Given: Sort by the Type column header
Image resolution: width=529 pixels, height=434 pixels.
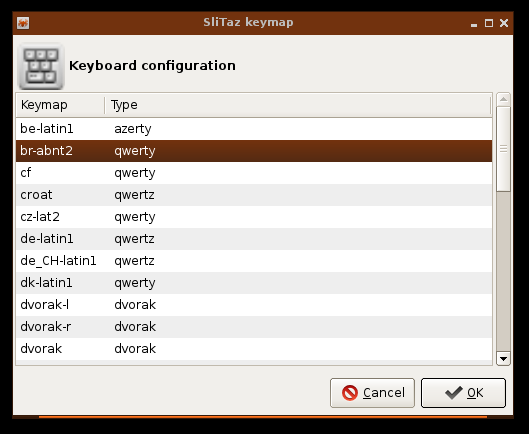Looking at the screenshot, I should (298, 105).
